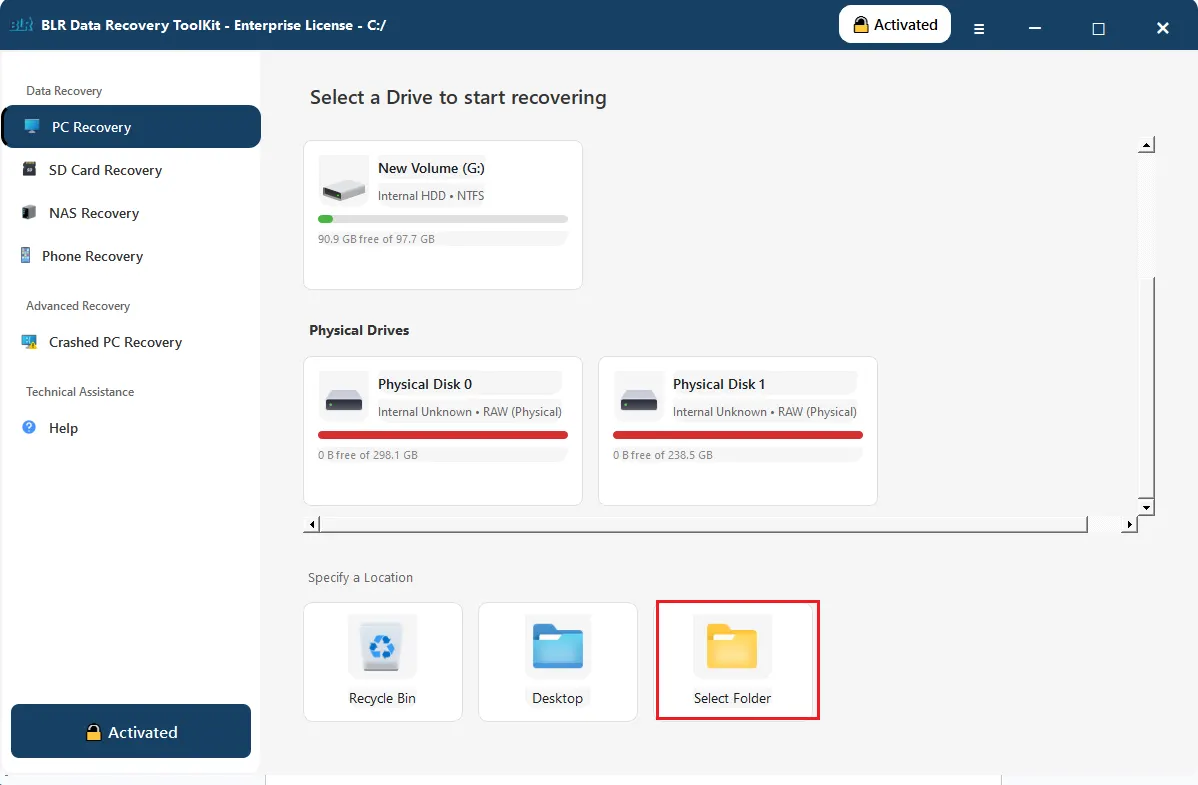Open the Help section icon
Image resolution: width=1198 pixels, height=785 pixels.
coord(30,428)
